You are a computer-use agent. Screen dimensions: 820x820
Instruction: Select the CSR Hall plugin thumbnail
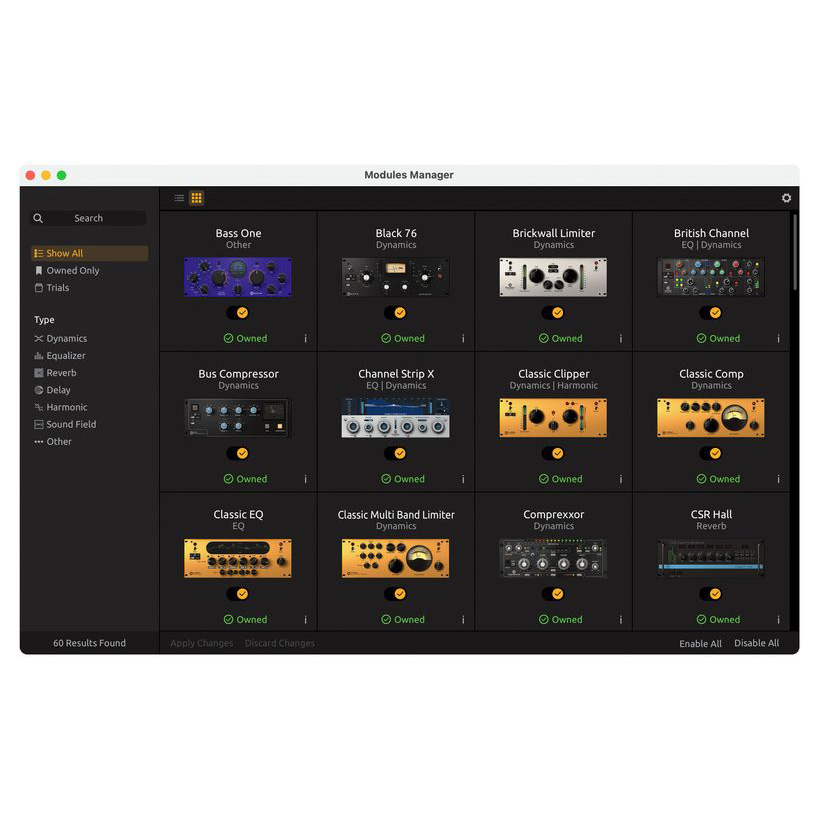[x=711, y=559]
